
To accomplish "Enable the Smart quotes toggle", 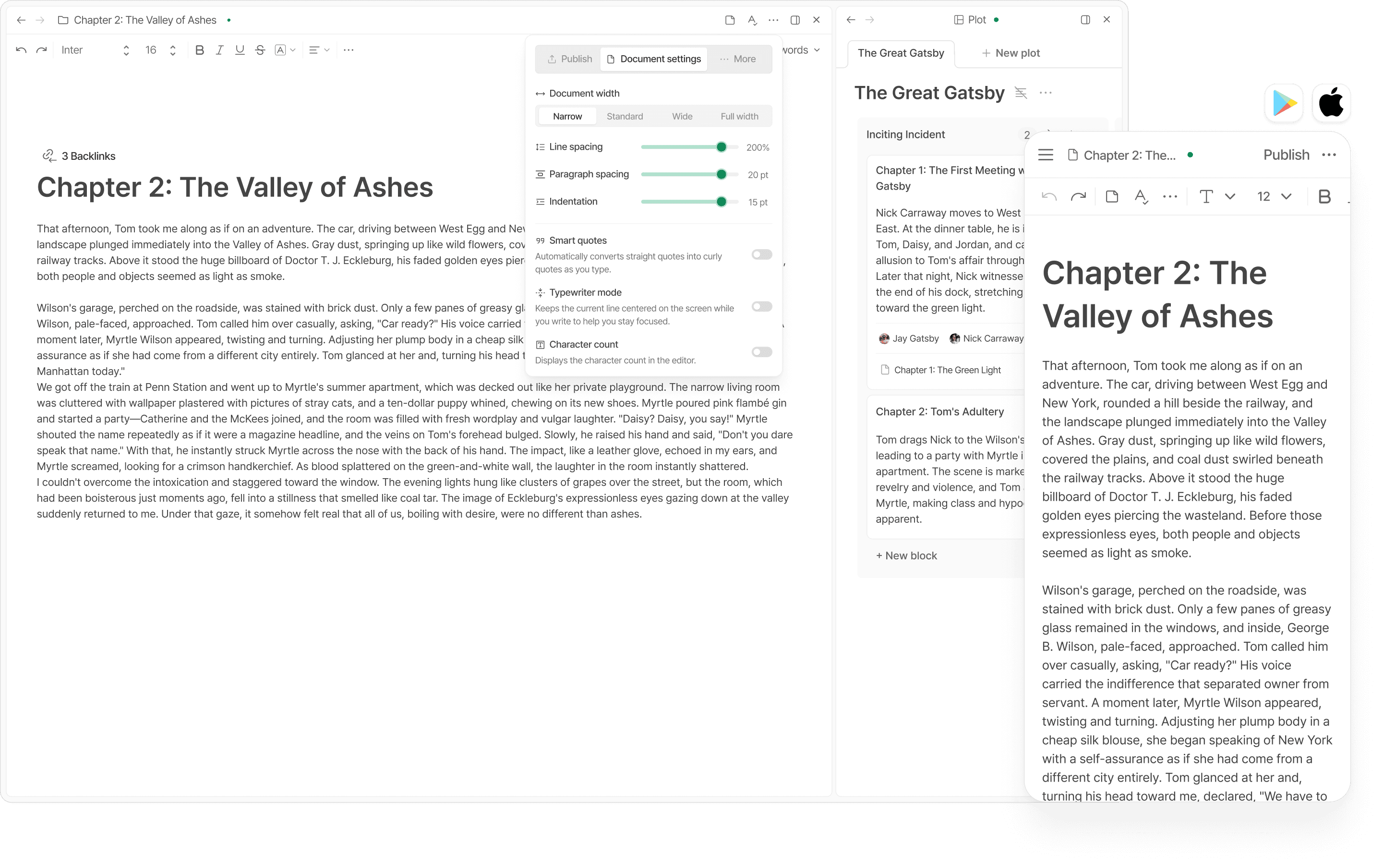I will click(x=761, y=254).
